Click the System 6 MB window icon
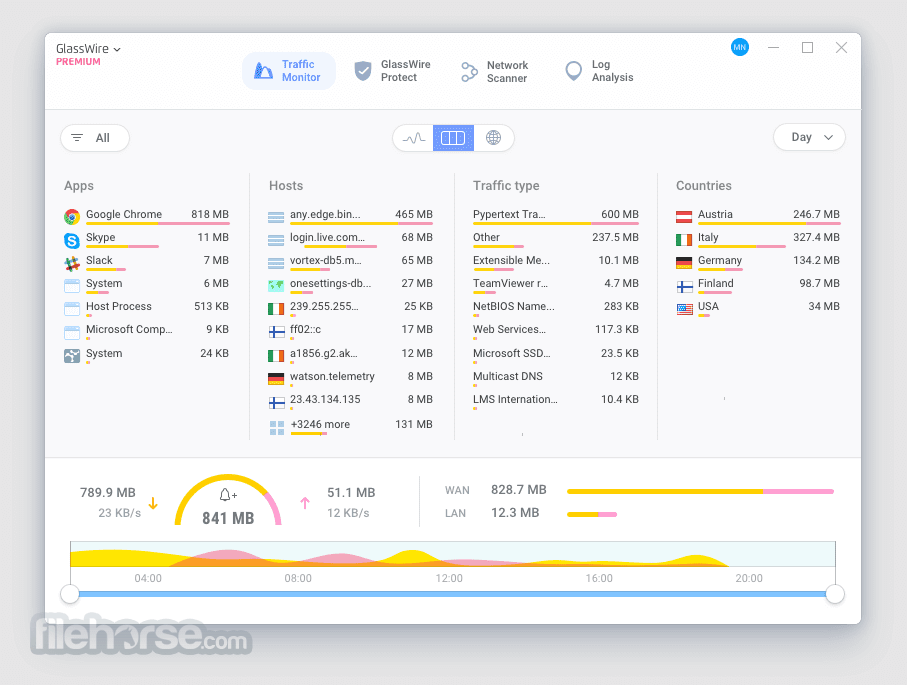 tap(72, 286)
